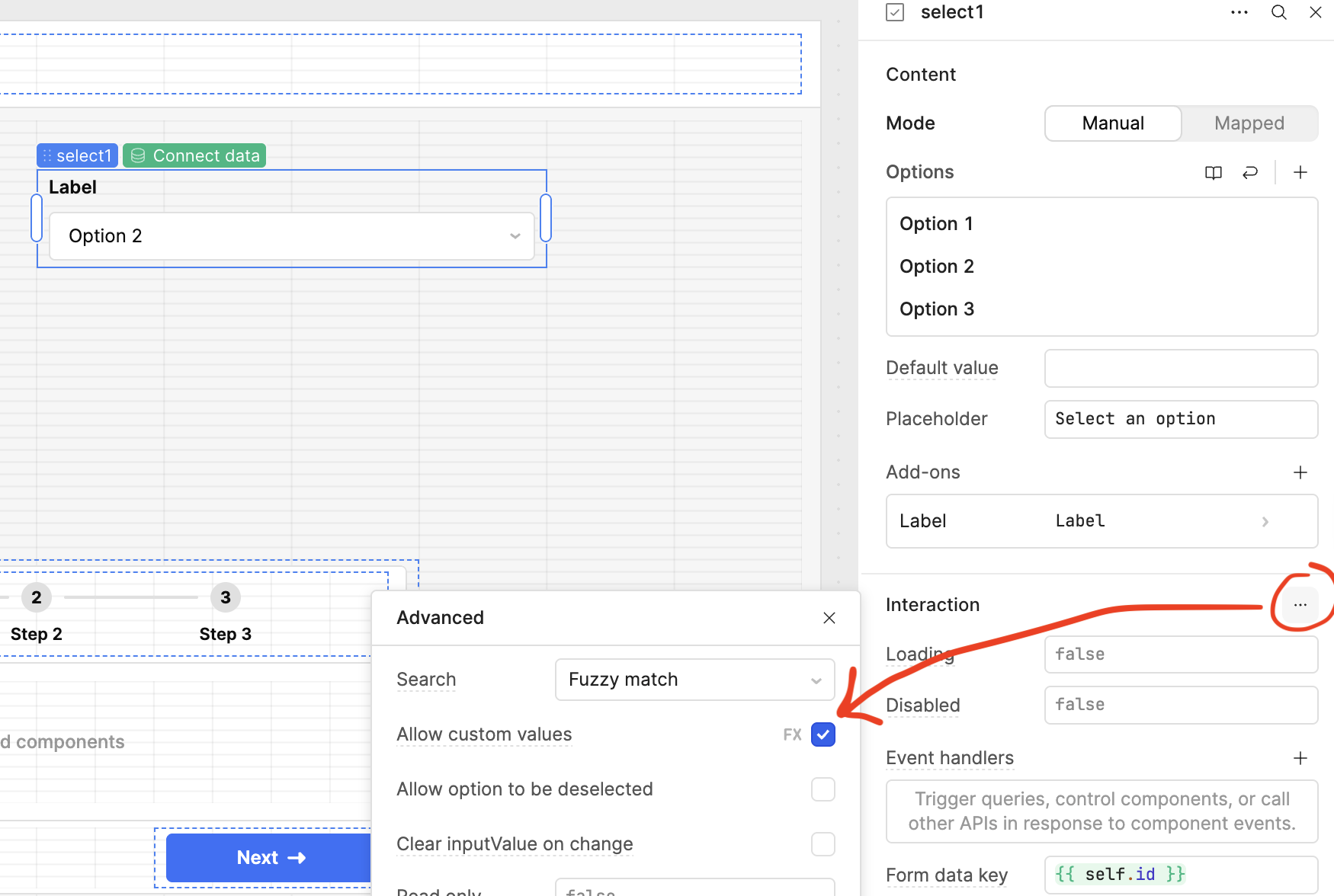
Task: Add a new Add-ons item
Action: [x=1300, y=472]
